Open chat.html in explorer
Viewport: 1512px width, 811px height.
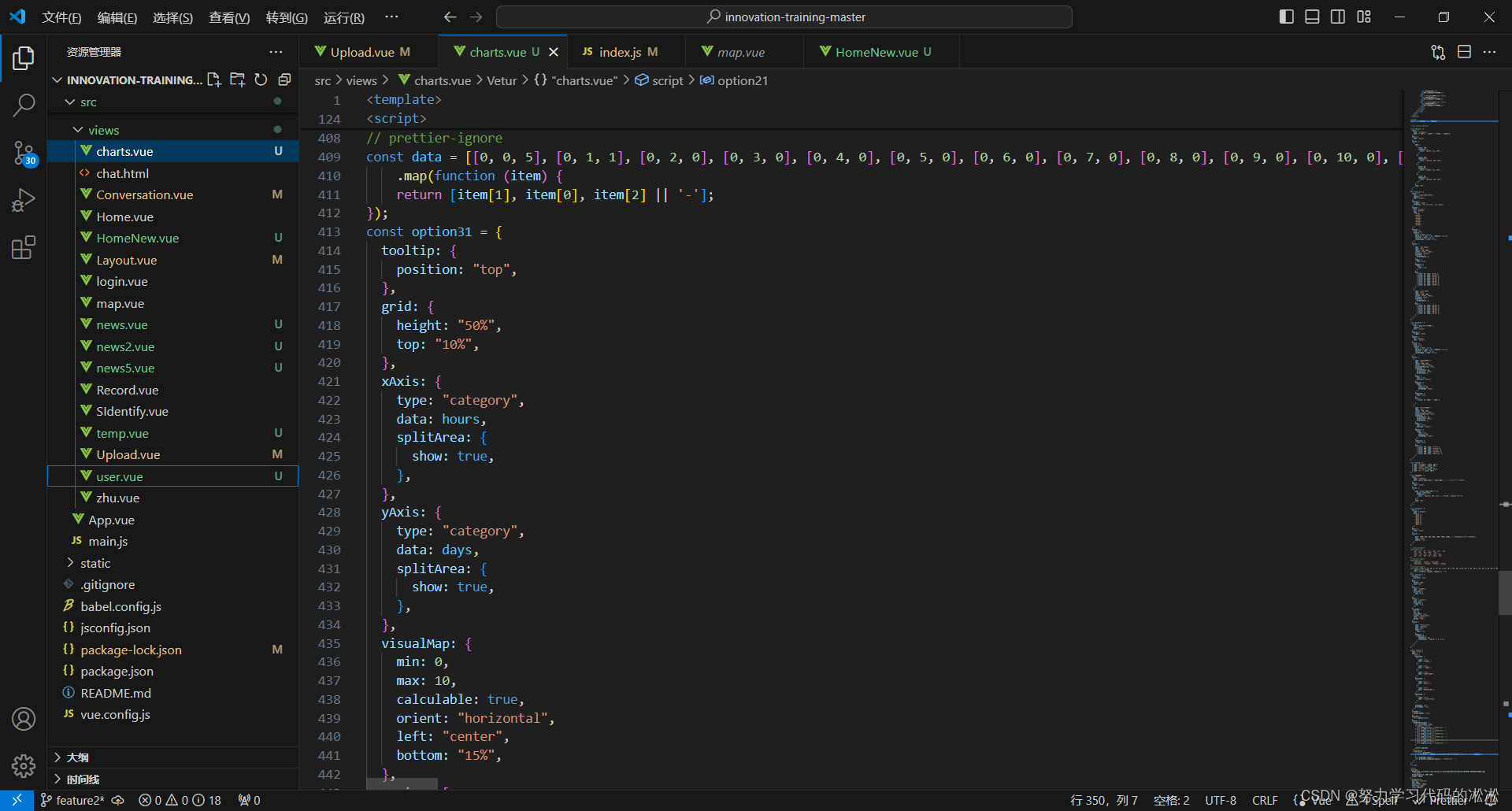click(172, 173)
